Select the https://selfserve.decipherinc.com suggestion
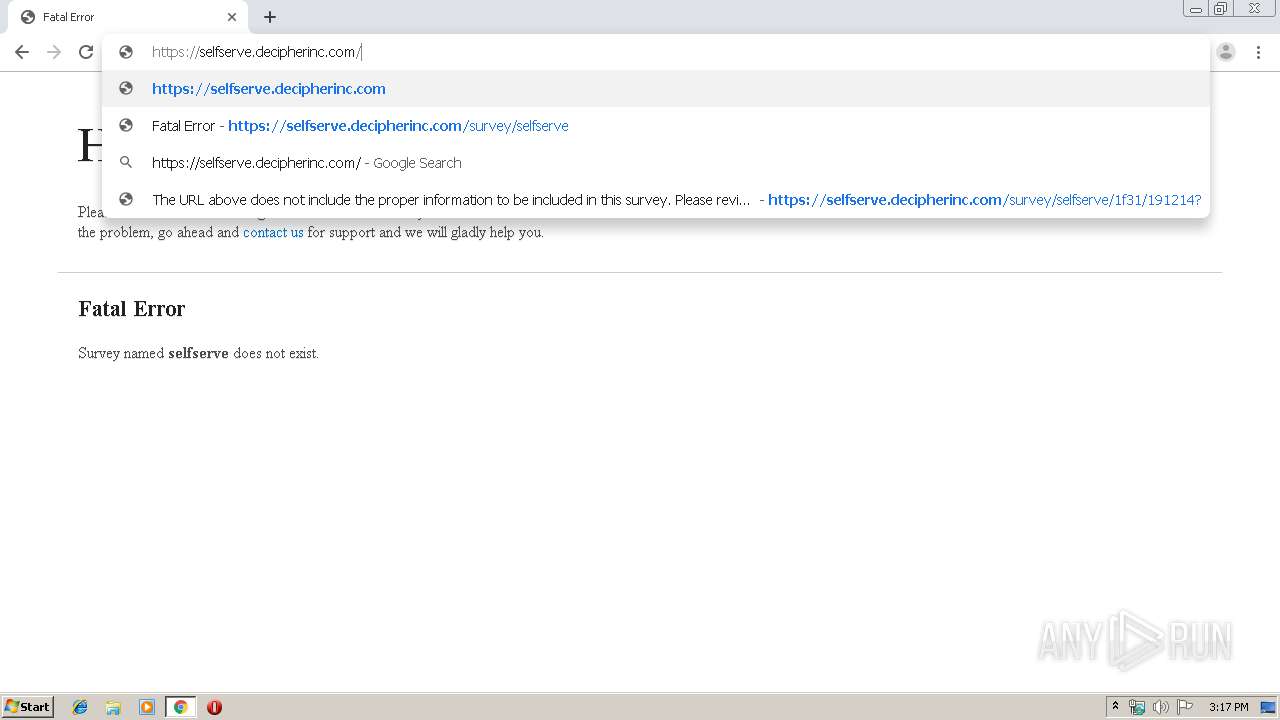 (656, 89)
